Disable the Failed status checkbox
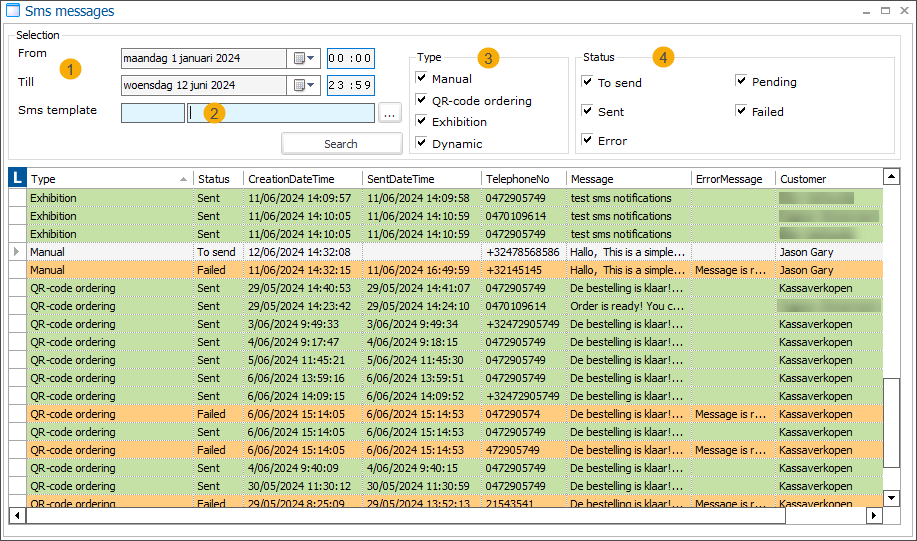 741,111
